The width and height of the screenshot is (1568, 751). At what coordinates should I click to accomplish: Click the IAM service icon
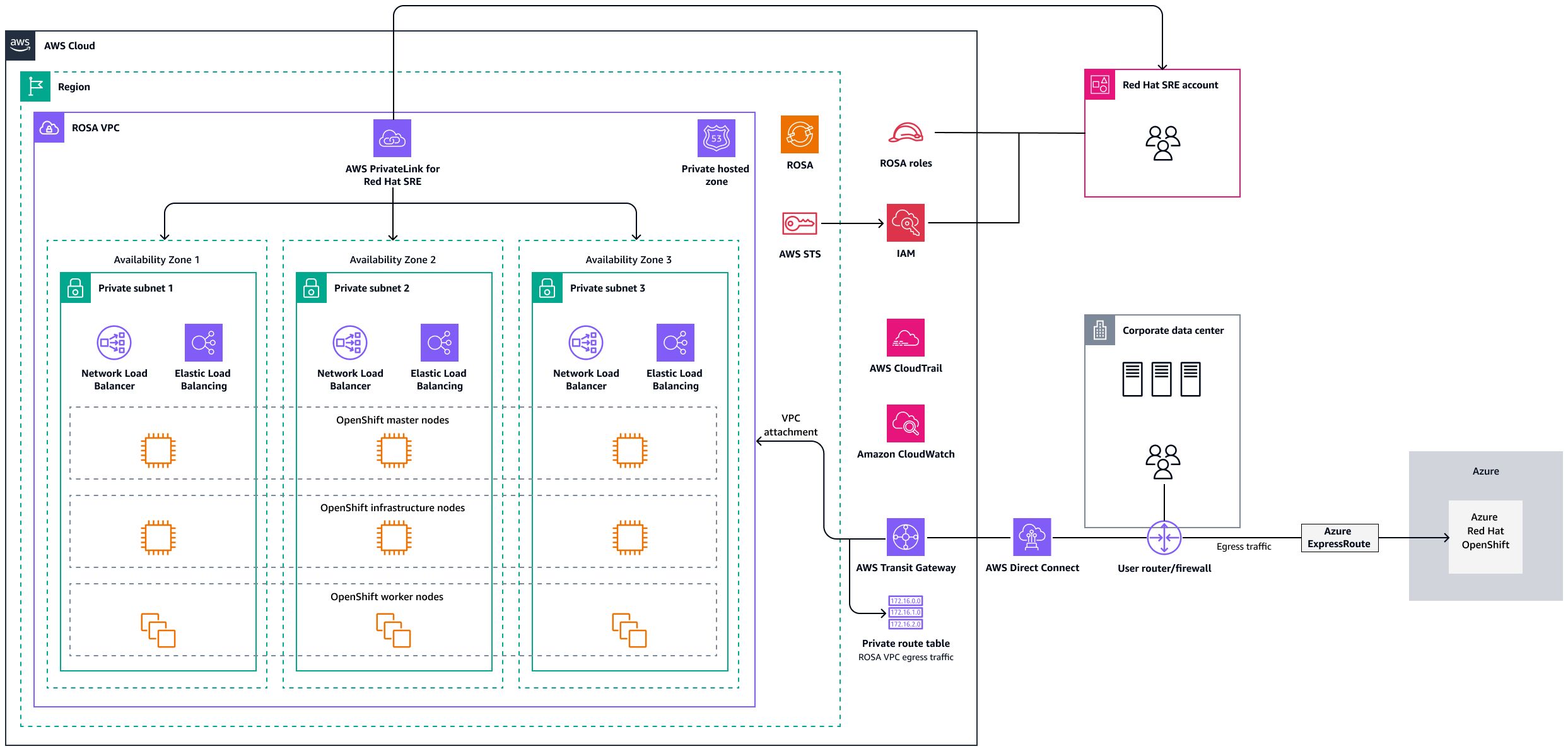pos(905,222)
